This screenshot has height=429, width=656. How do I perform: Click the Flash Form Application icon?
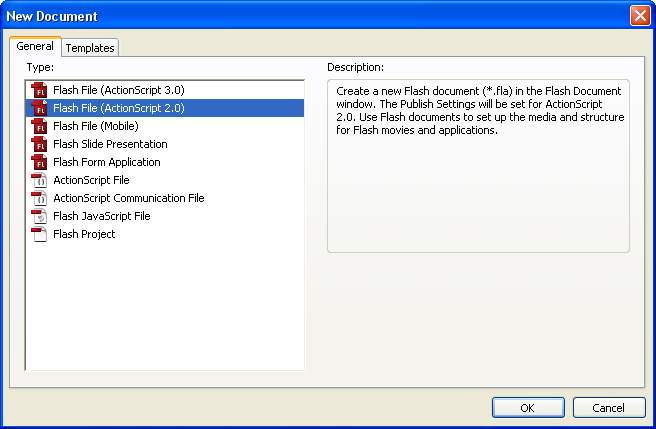pyautogui.click(x=40, y=162)
